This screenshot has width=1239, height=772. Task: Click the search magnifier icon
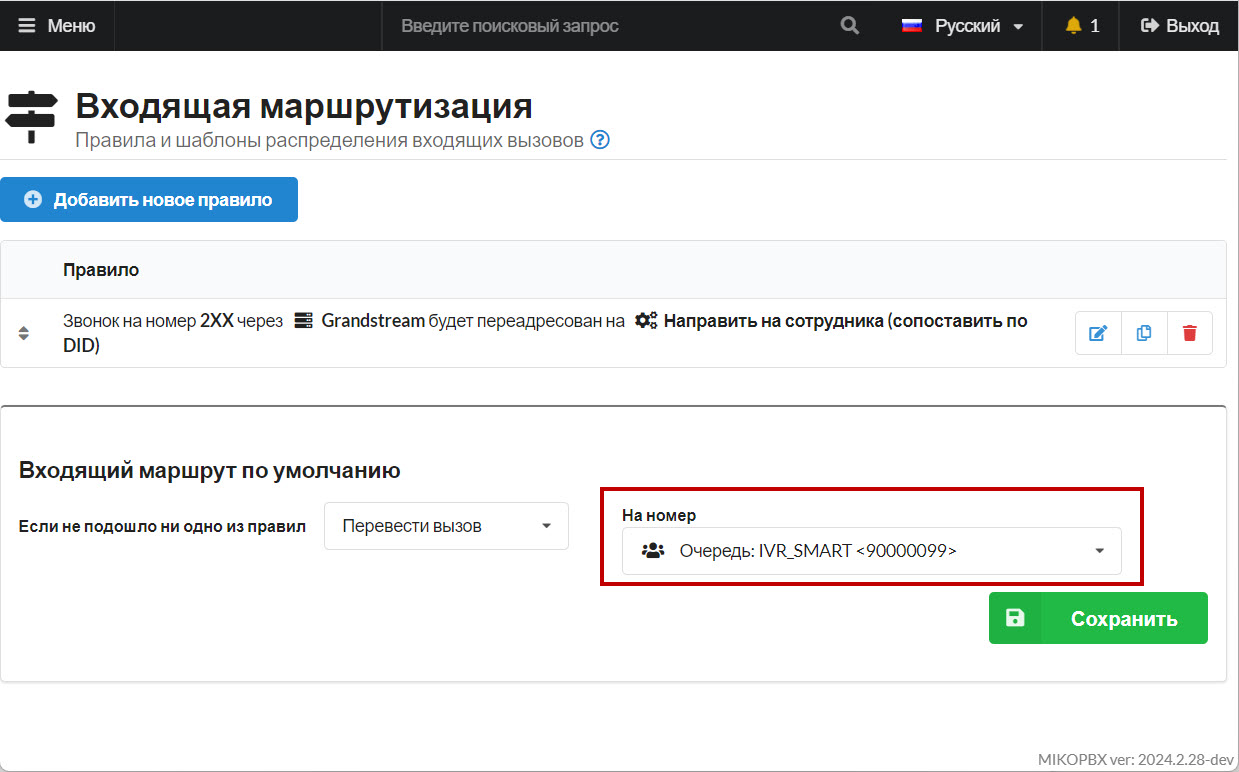(x=849, y=26)
